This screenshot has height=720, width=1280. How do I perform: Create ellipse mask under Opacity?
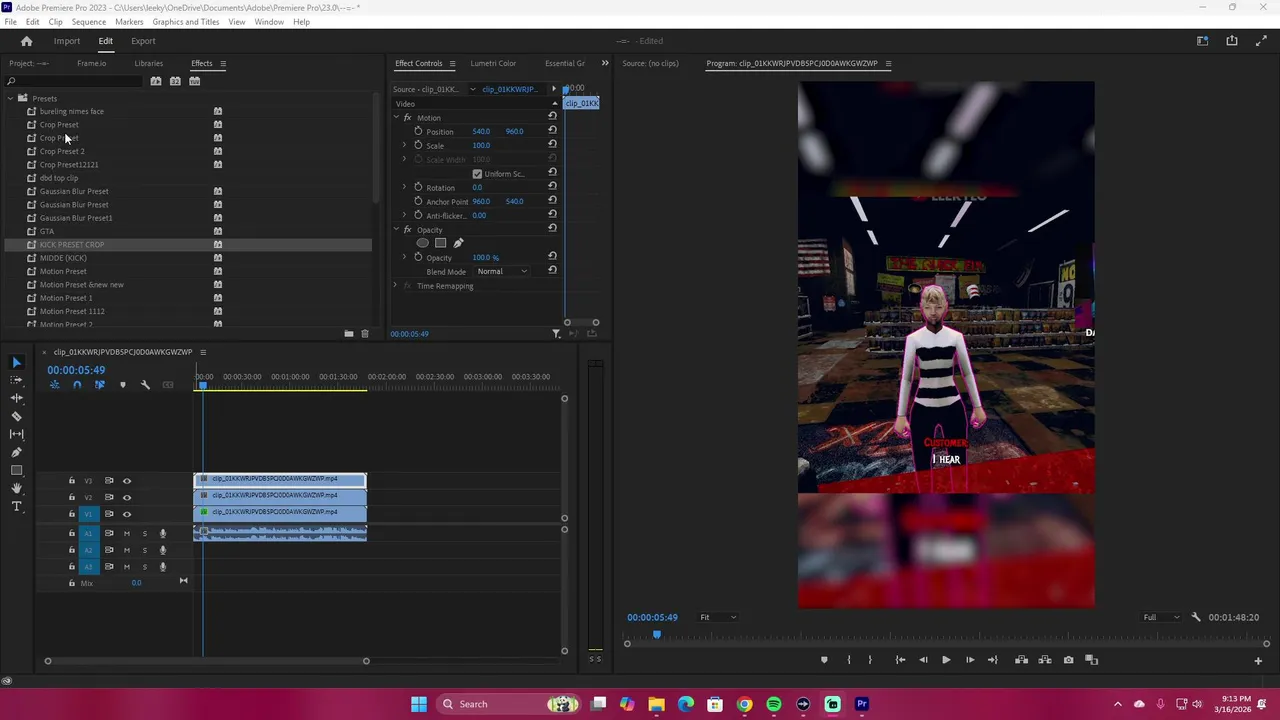tap(422, 243)
